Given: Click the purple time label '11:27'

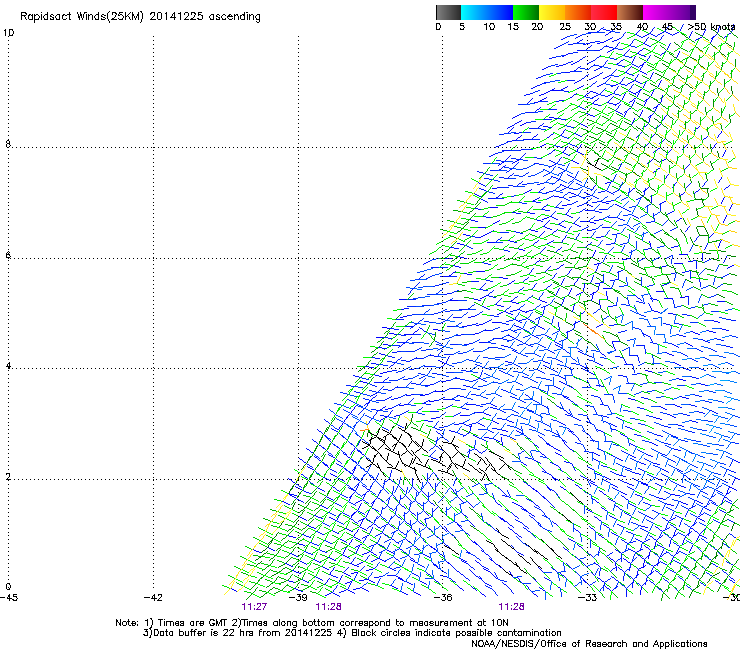Looking at the screenshot, I should click(x=254, y=607).
